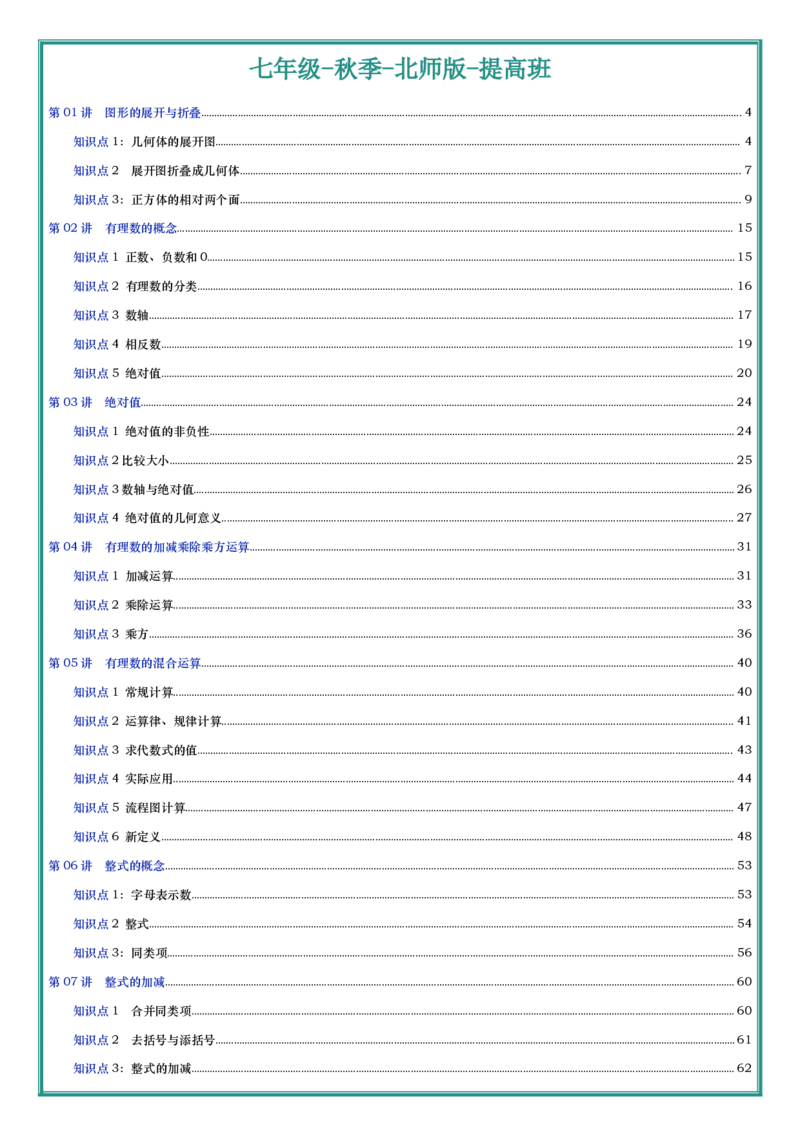
Task: Click 第04讲 有理数的加减乘除乘方运算 entry
Action: (x=400, y=547)
